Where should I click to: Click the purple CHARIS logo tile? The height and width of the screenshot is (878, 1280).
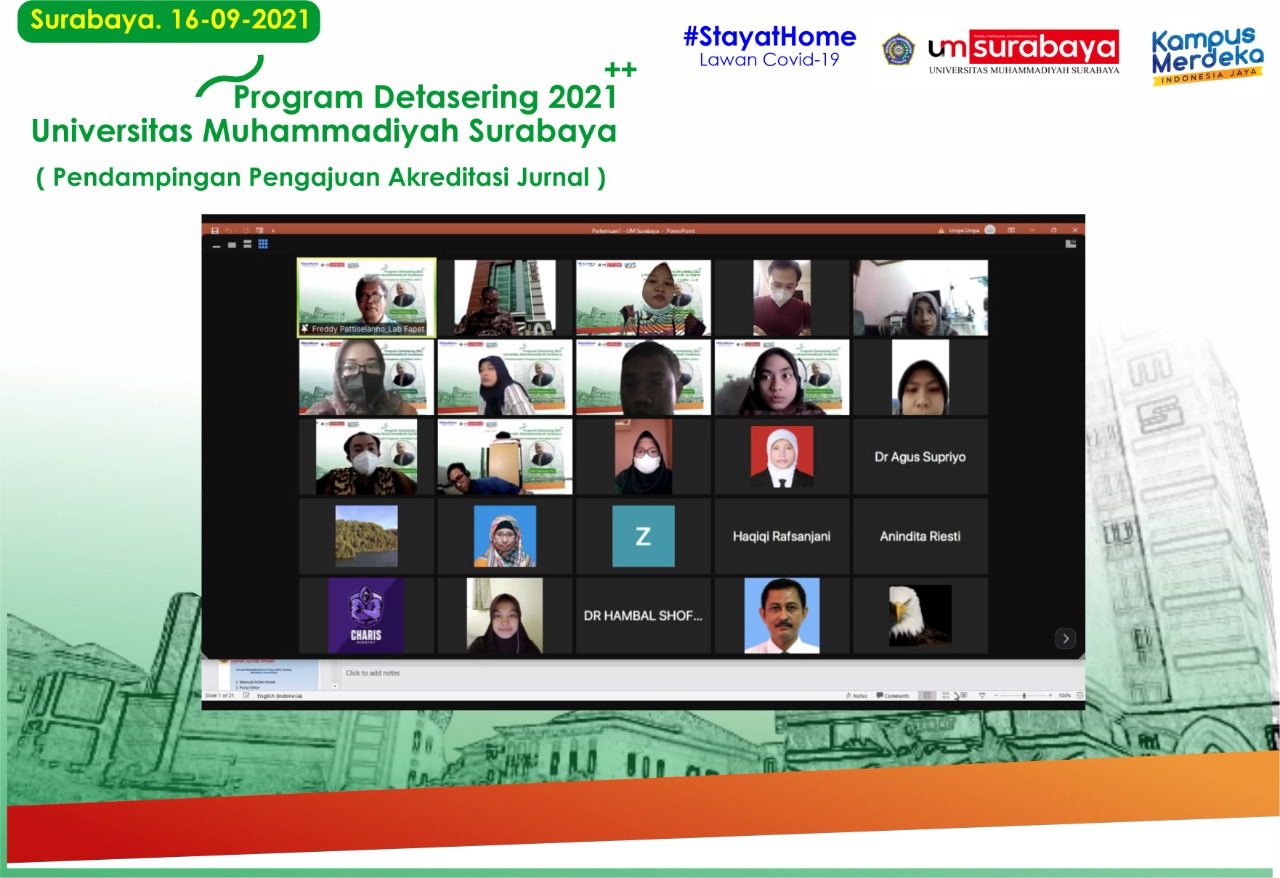(366, 616)
